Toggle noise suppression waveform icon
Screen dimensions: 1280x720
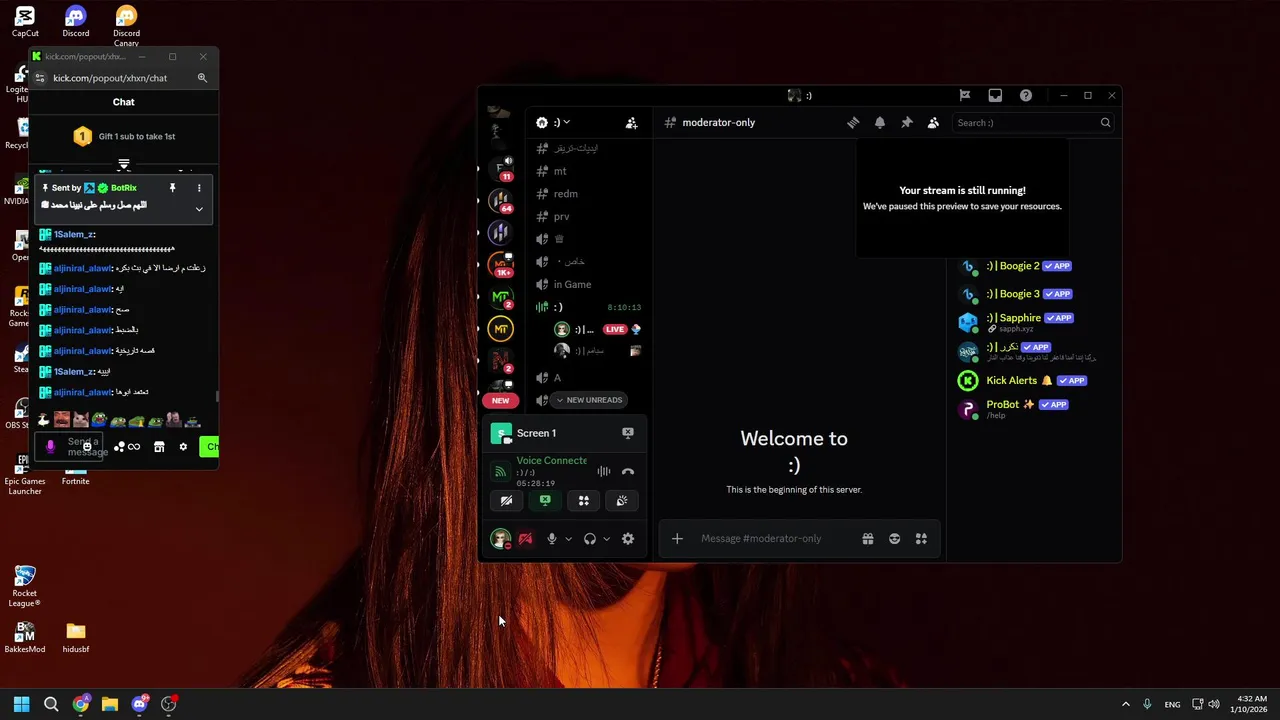pos(604,471)
